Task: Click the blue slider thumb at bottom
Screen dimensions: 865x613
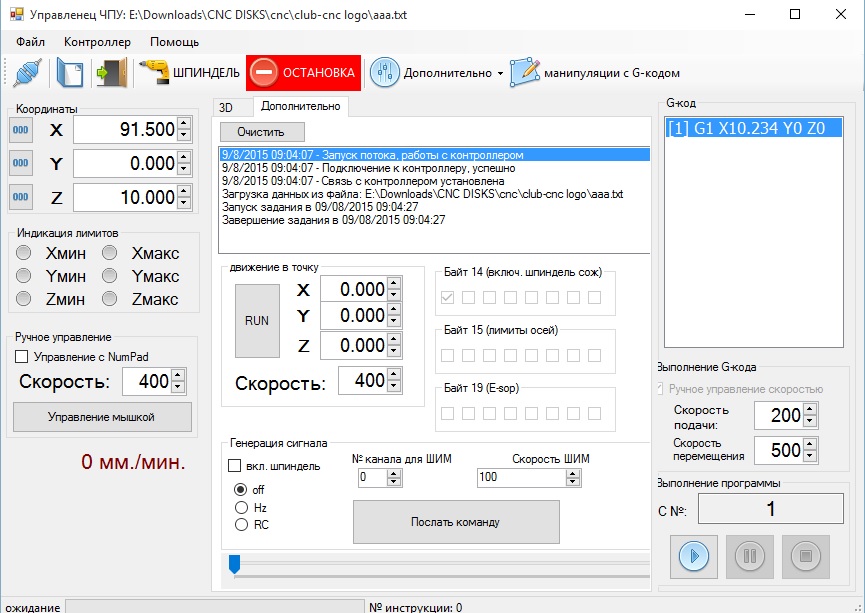Action: tap(234, 564)
